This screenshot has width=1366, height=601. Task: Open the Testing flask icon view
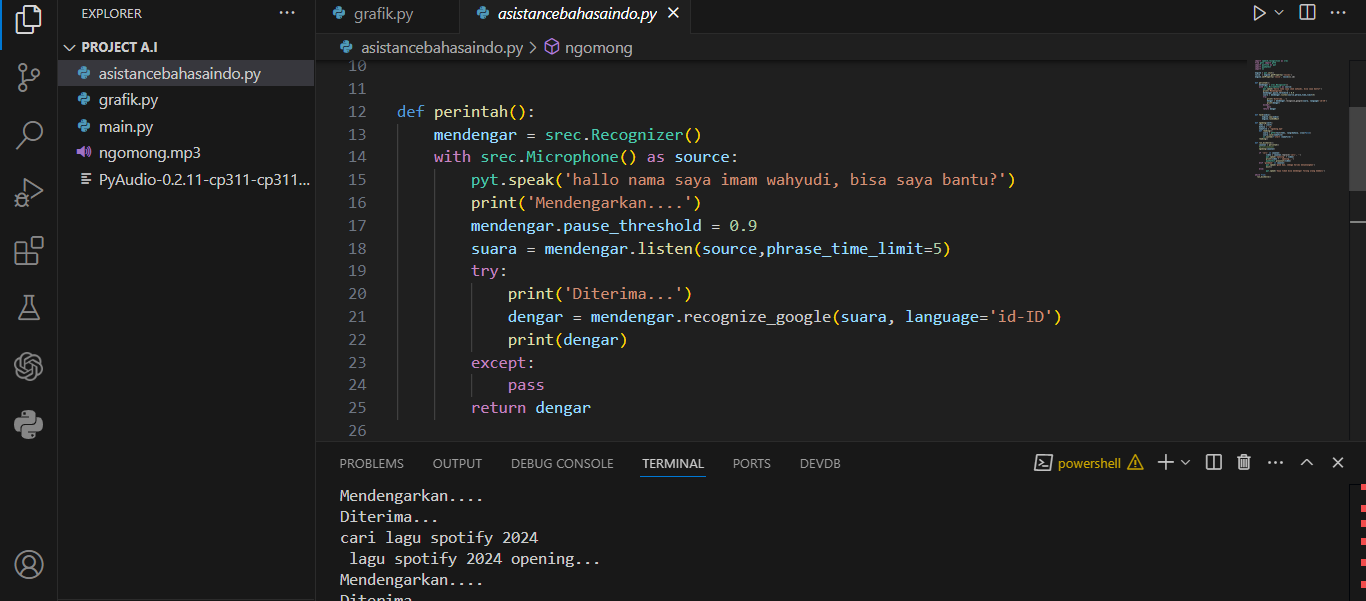[x=29, y=309]
